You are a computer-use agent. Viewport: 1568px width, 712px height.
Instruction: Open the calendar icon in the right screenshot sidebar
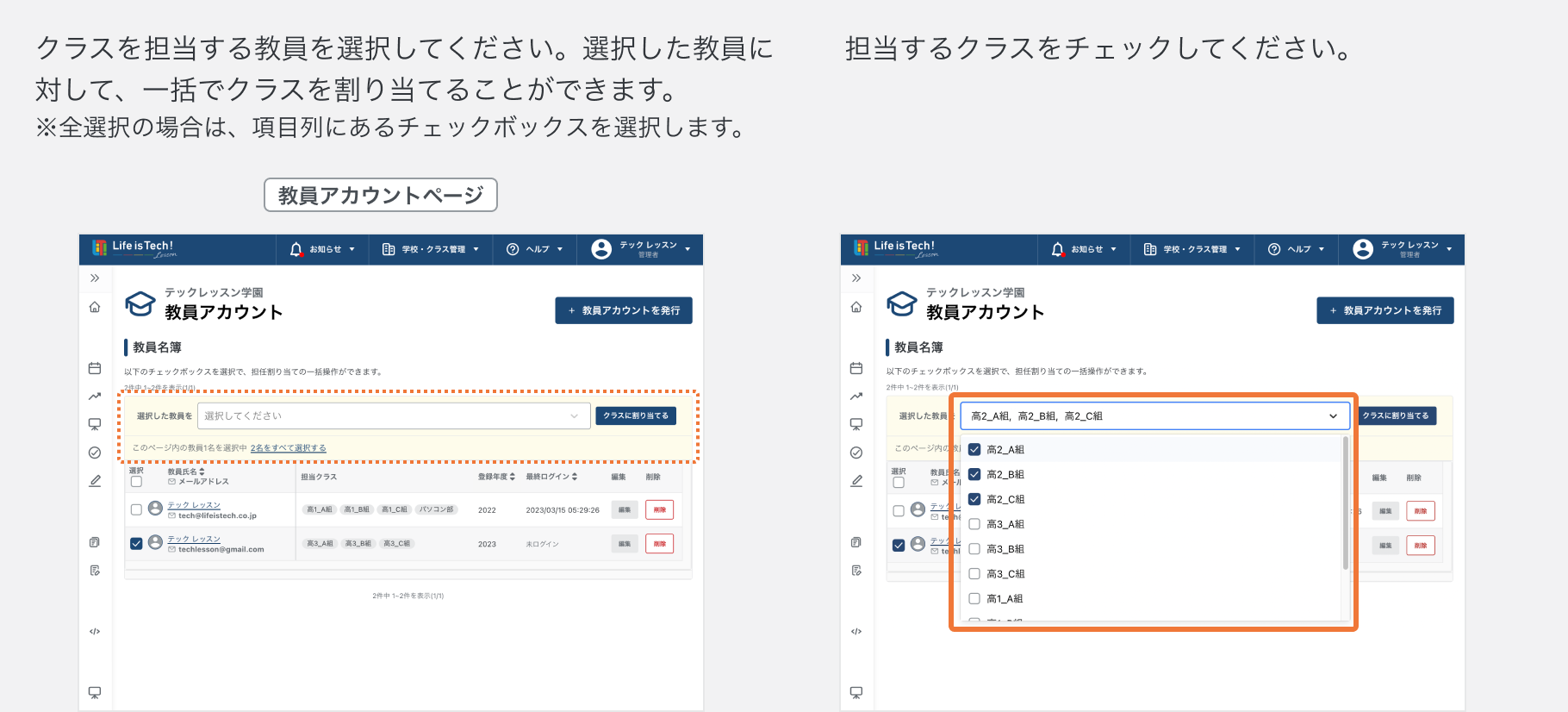point(856,368)
